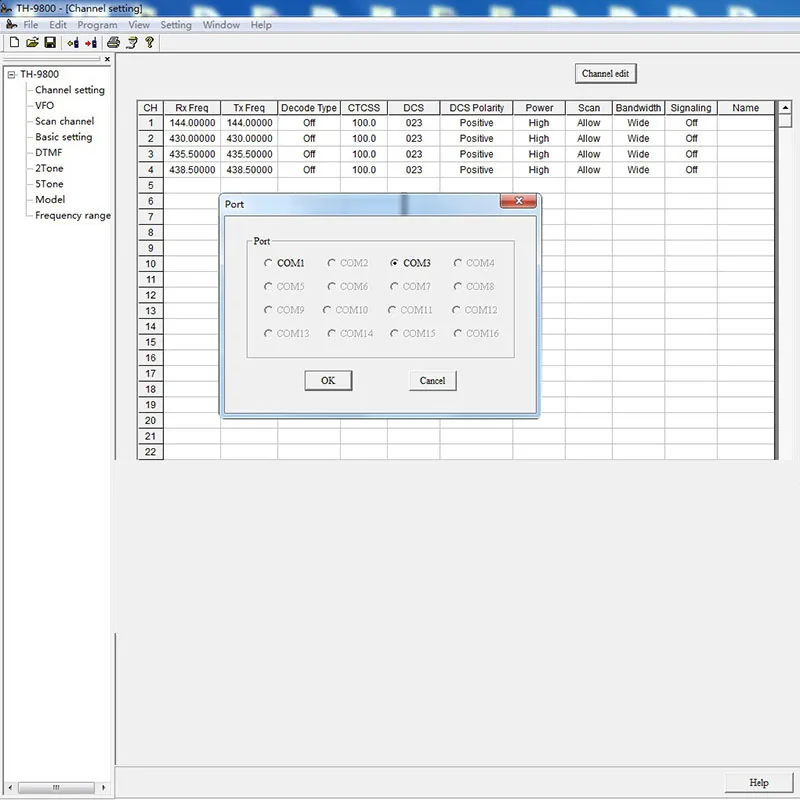Image resolution: width=800 pixels, height=800 pixels.
Task: Select DTMF in the tree
Action: tap(48, 153)
